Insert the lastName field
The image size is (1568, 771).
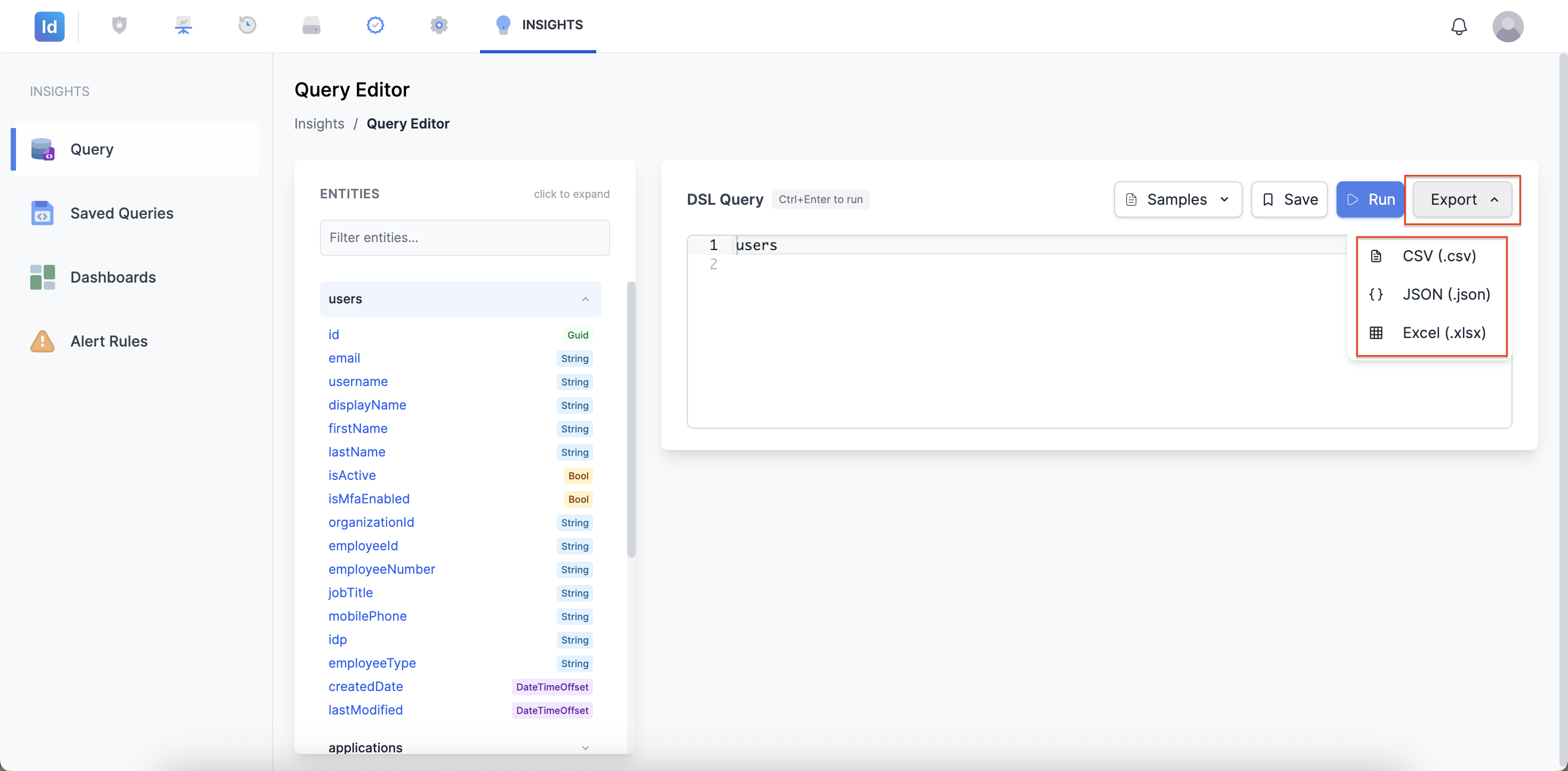click(357, 452)
